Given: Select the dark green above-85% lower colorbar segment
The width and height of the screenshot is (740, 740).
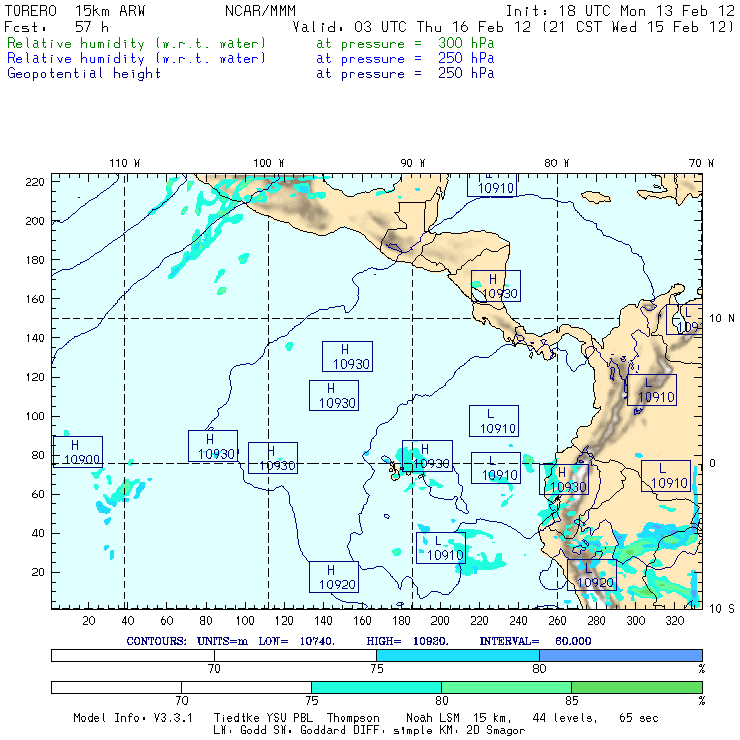Looking at the screenshot, I should (x=637, y=687).
